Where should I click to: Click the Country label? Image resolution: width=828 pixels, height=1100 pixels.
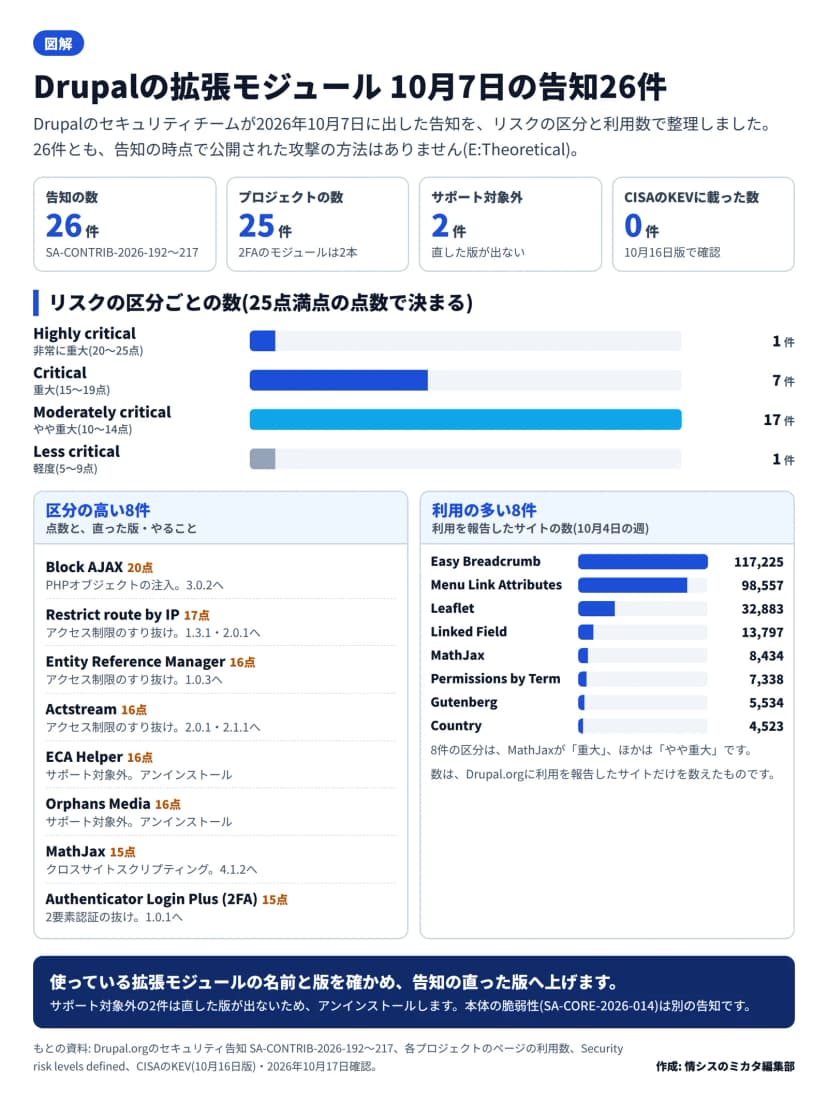pyautogui.click(x=456, y=725)
